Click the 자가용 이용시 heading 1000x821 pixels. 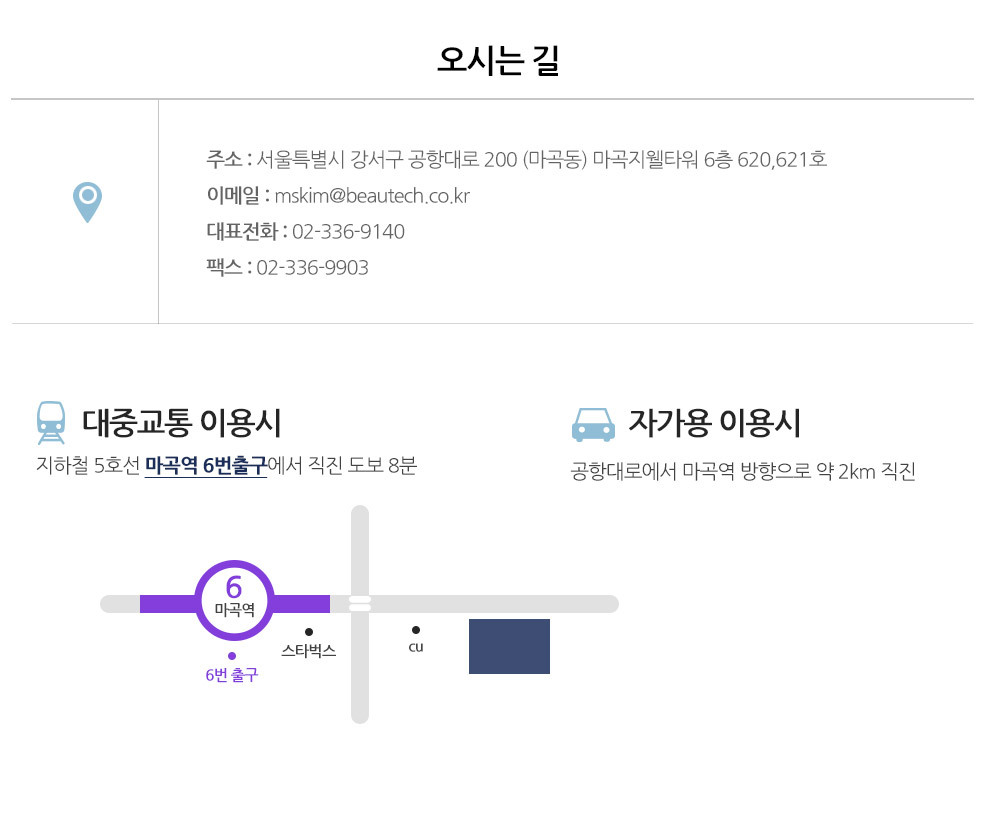[x=714, y=423]
